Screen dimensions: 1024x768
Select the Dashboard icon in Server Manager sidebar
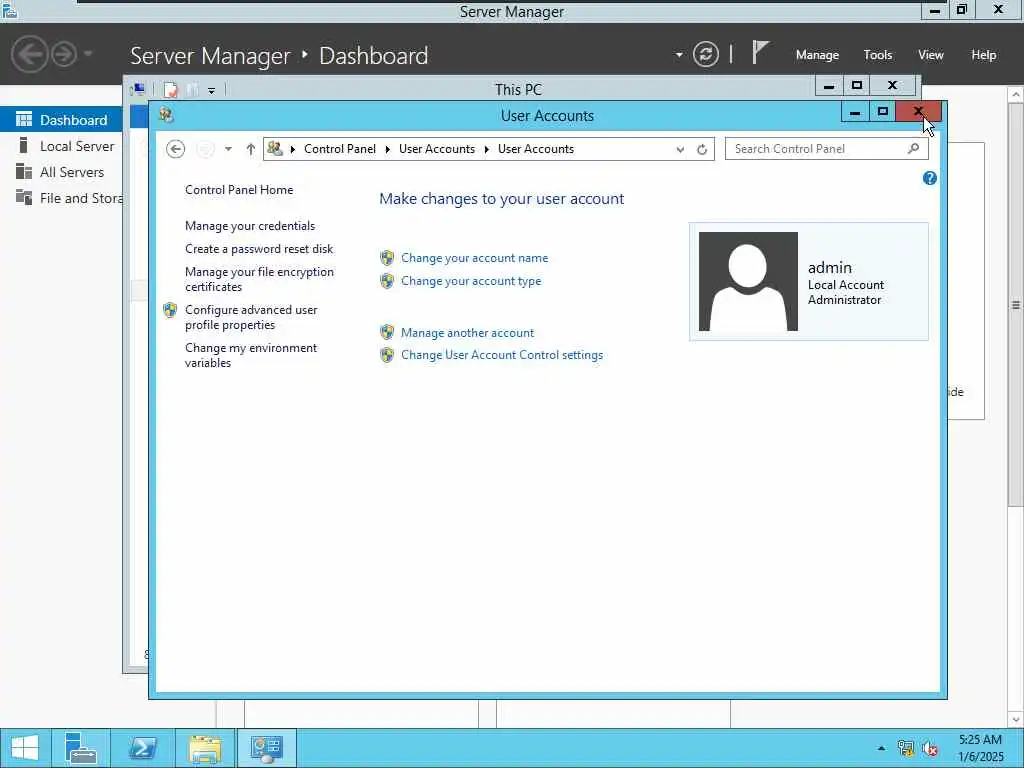coord(24,120)
